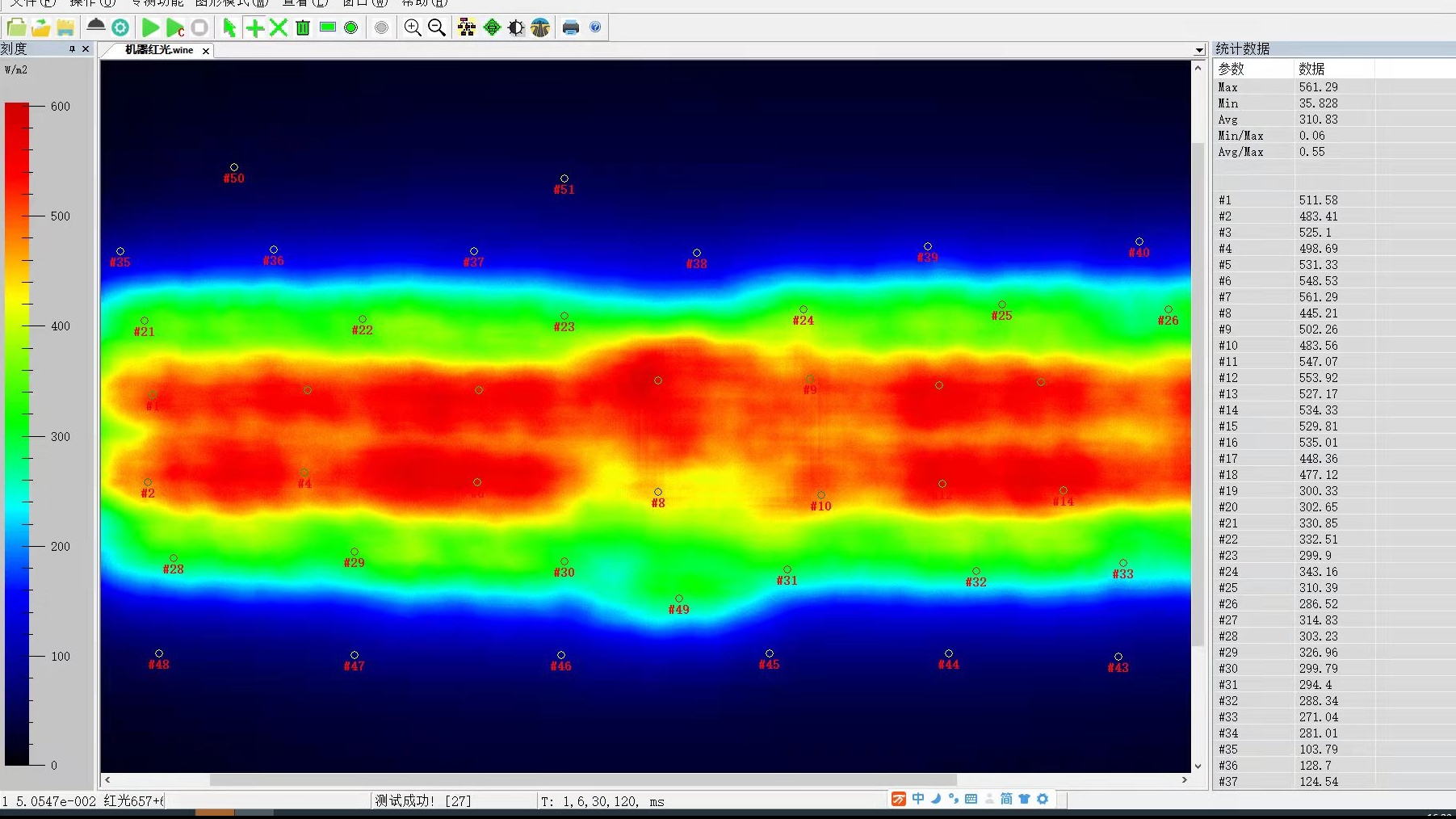
Task: Click the printer icon in toolbar
Action: coord(571,27)
